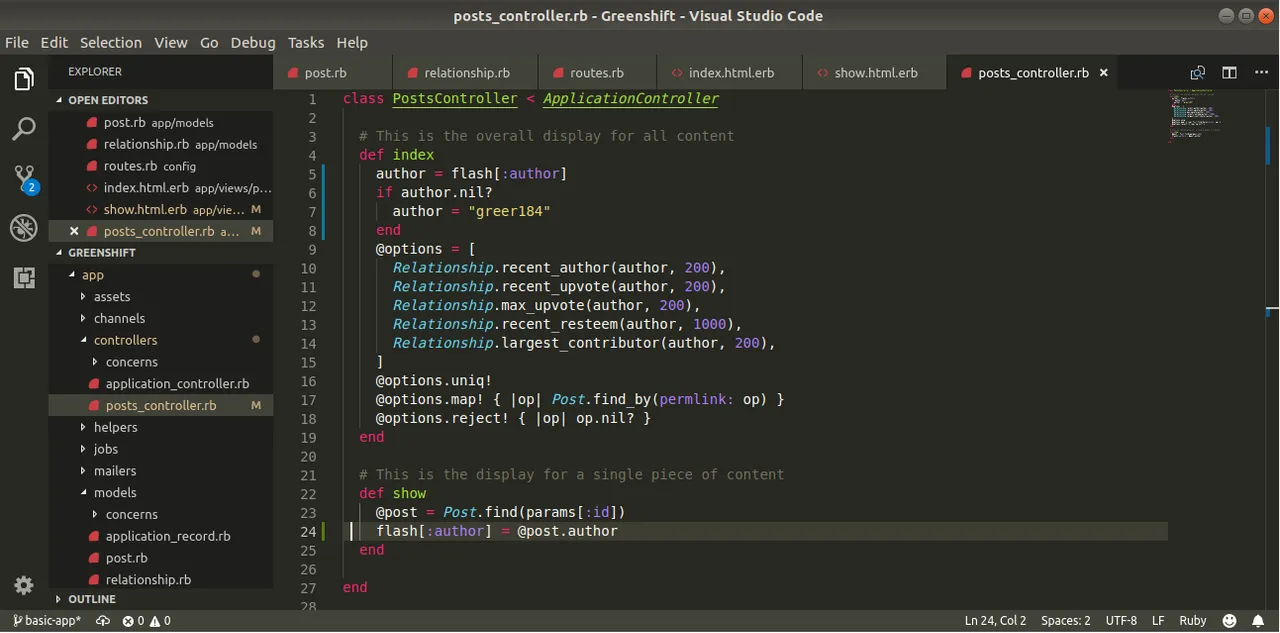
Task: Select show.html.erb in Open Editors
Action: pos(161,210)
